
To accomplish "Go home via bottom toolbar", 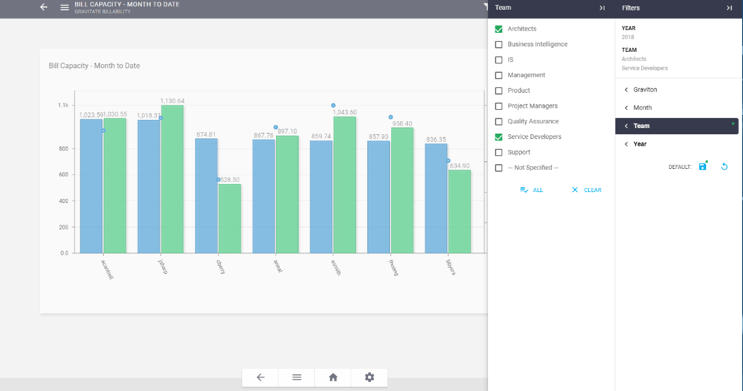I will 333,377.
